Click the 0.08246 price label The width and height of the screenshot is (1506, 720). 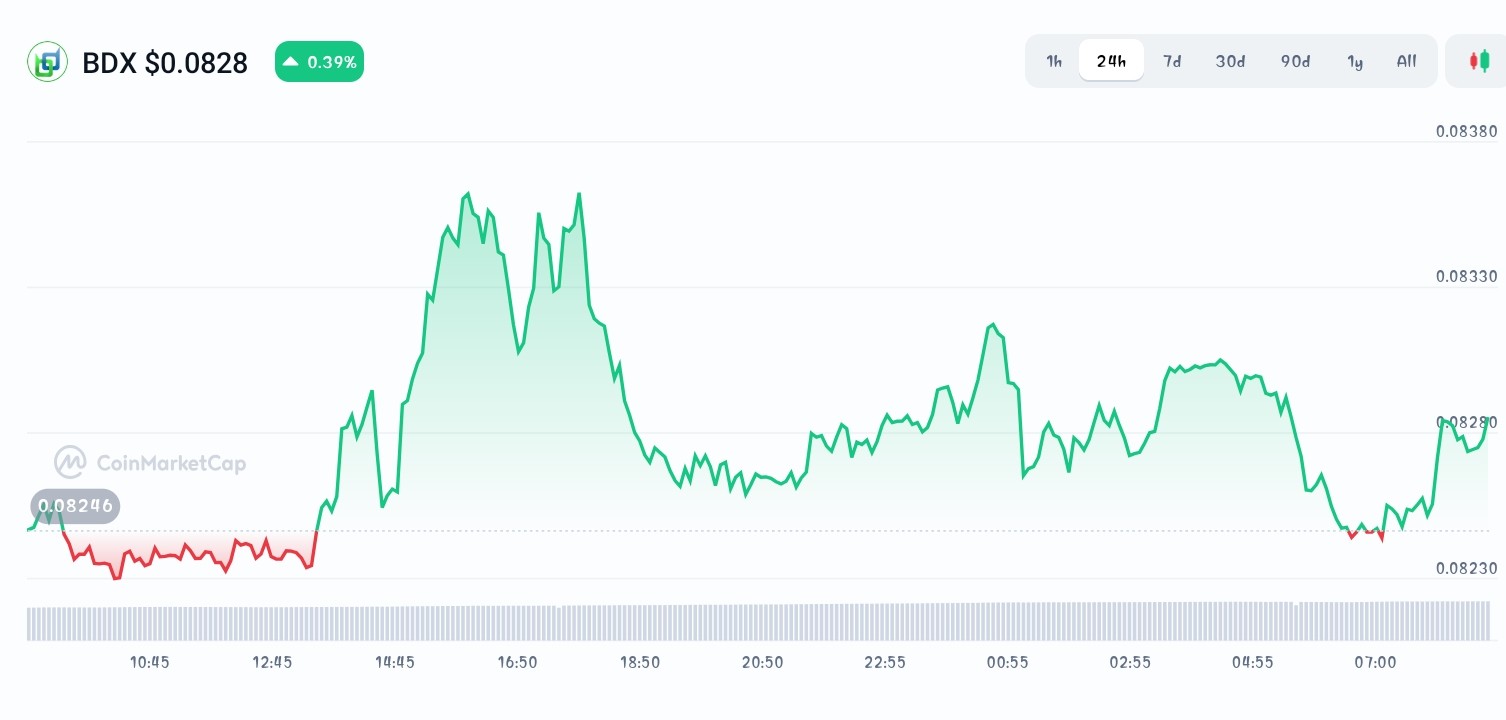coord(75,506)
